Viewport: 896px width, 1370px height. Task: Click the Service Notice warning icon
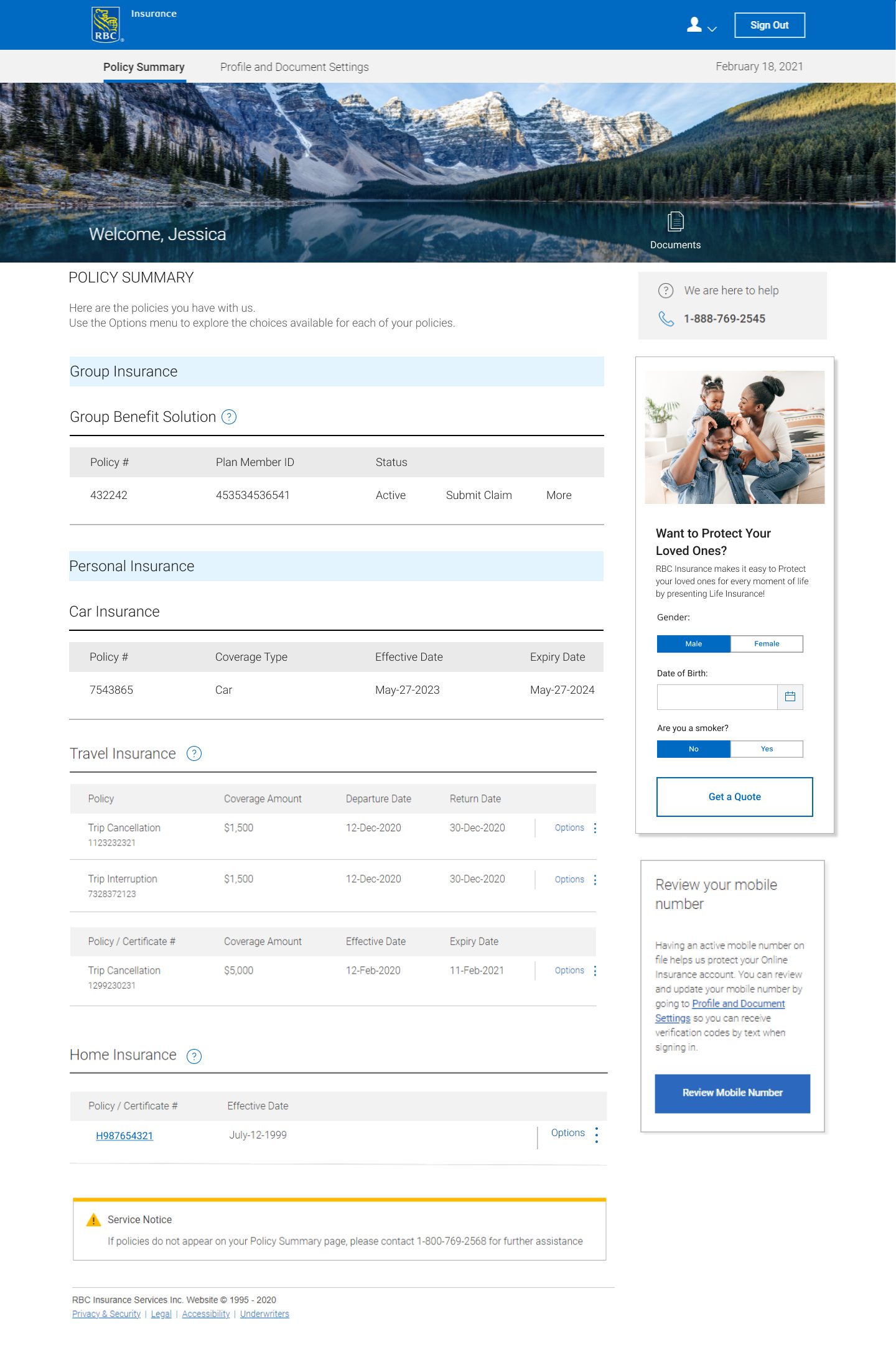tap(93, 1219)
